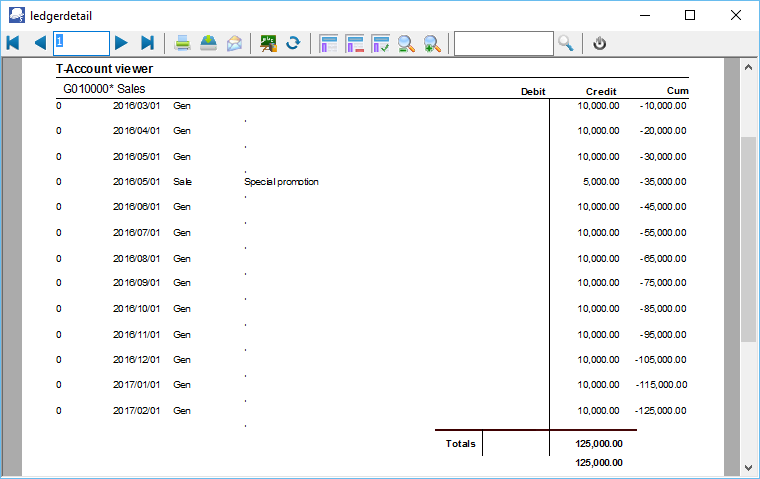Go to next report page
Screen dimensions: 760x479
[x=121, y=43]
